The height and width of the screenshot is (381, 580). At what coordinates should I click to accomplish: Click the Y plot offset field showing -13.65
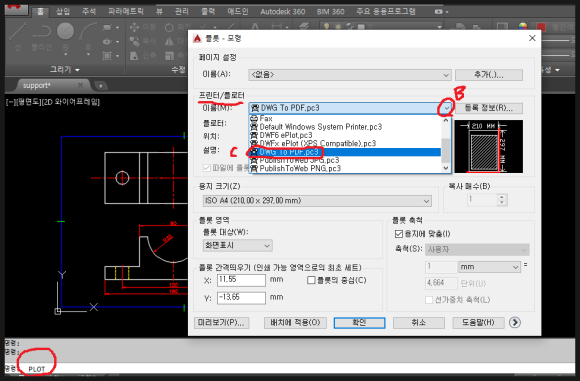pos(241,298)
